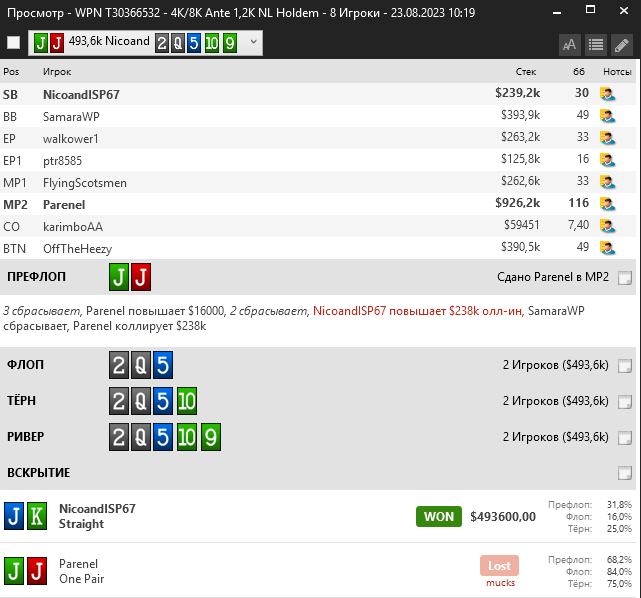Click the font size AA icon
The height and width of the screenshot is (598, 641).
(x=569, y=45)
